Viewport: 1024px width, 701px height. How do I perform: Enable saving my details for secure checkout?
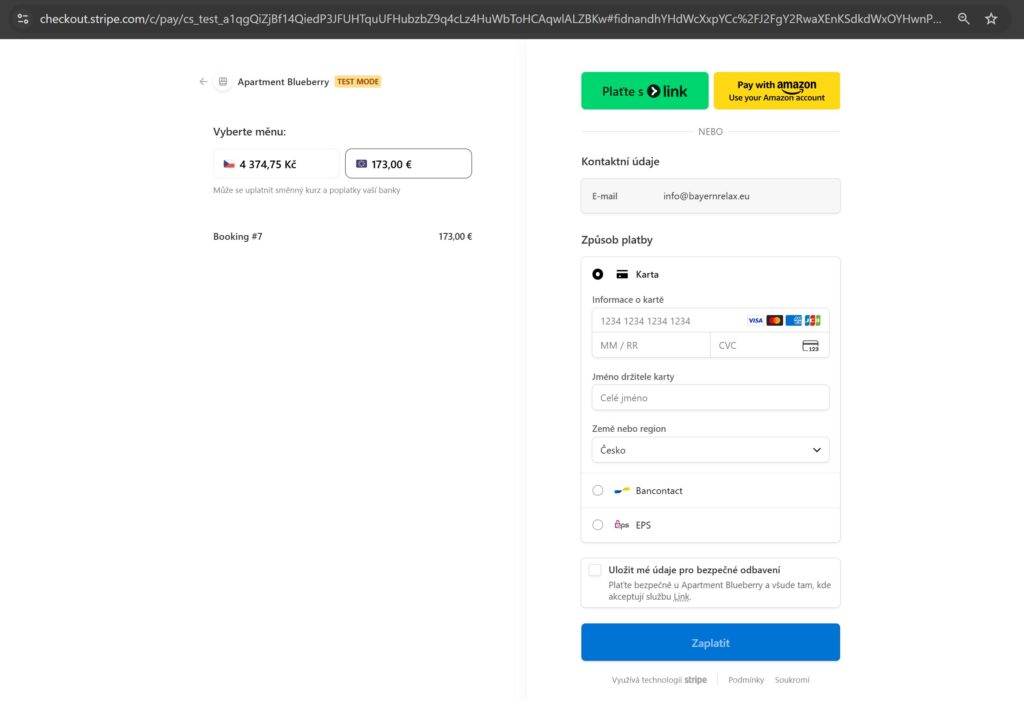click(596, 570)
